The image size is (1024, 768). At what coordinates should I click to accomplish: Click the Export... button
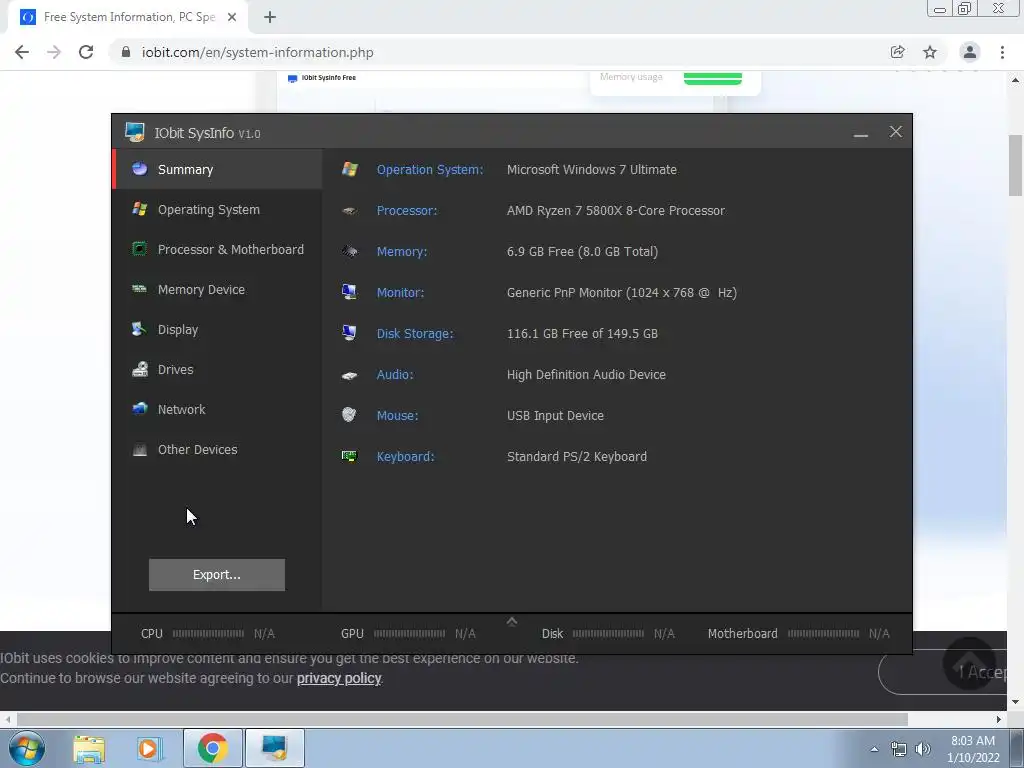(217, 575)
